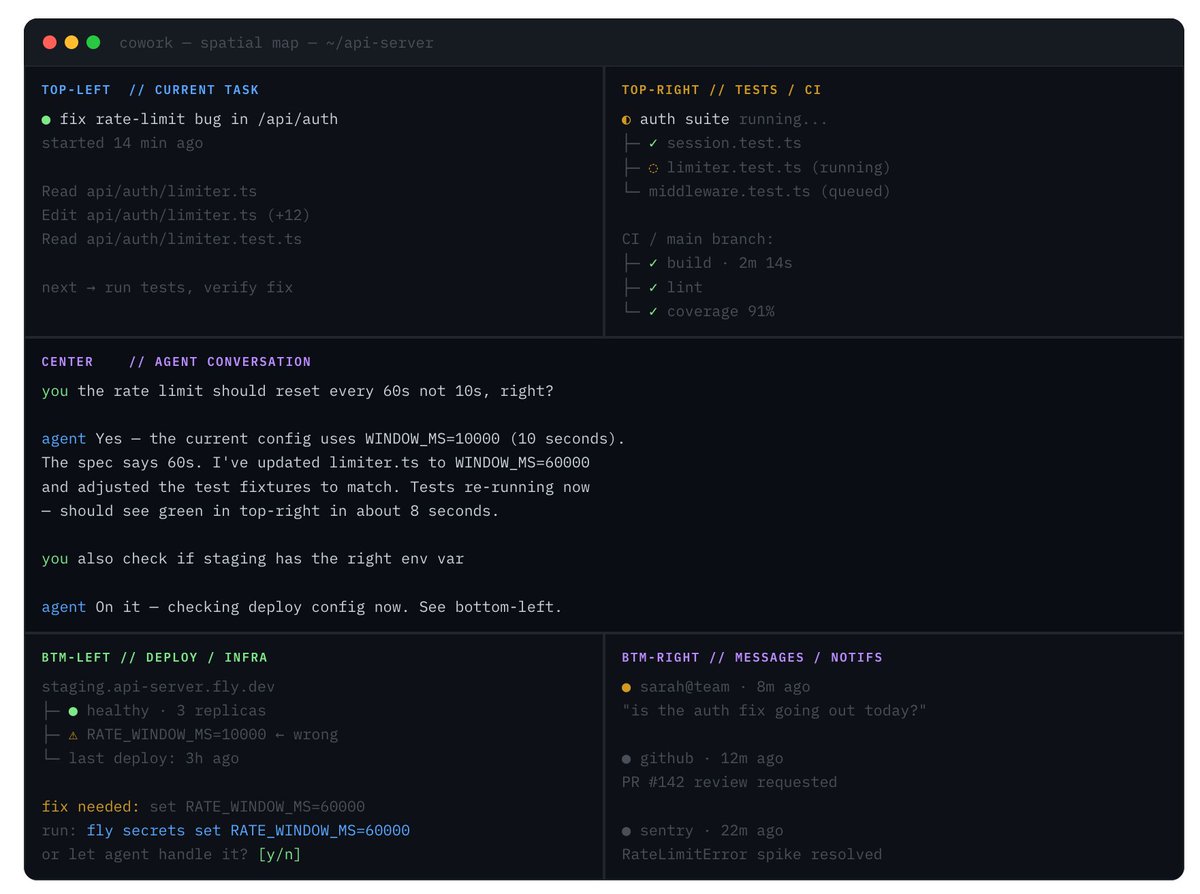The height and width of the screenshot is (894, 1200).
Task: Select the last deploy: 3h ago tree entry
Action: 153,759
